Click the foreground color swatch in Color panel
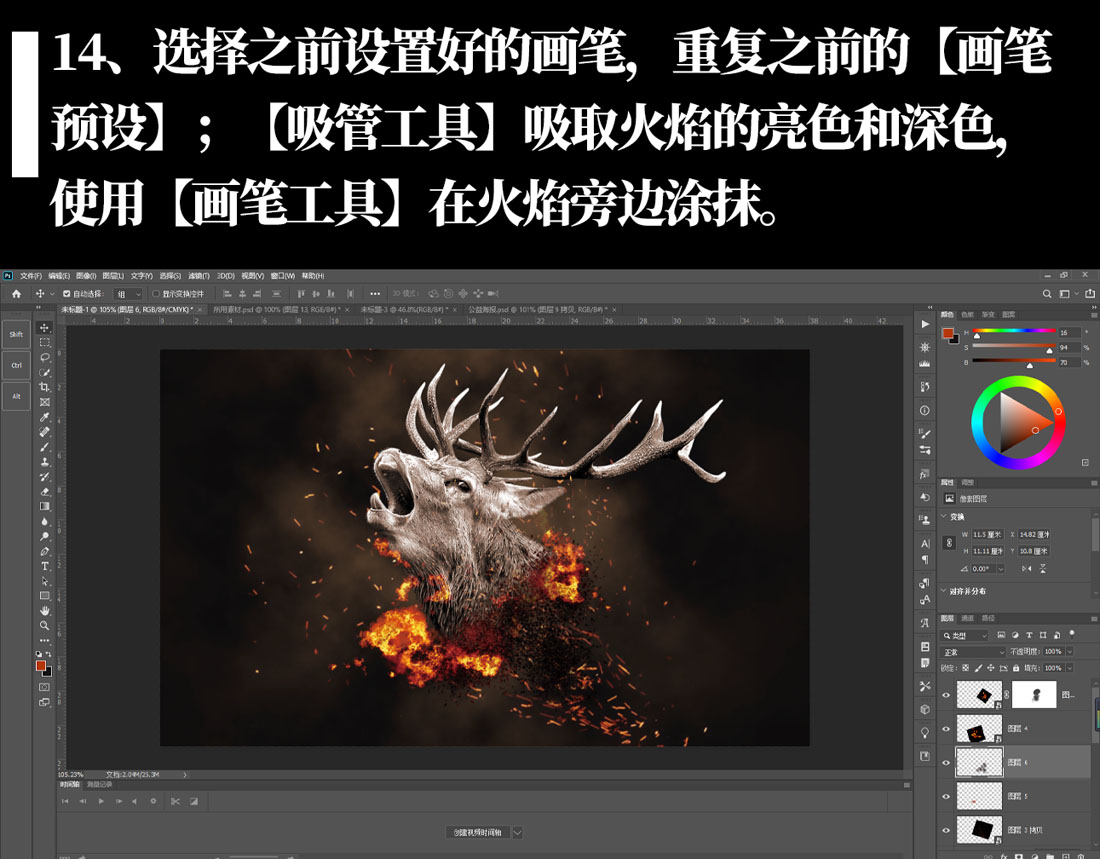This screenshot has width=1100, height=859. (x=948, y=333)
